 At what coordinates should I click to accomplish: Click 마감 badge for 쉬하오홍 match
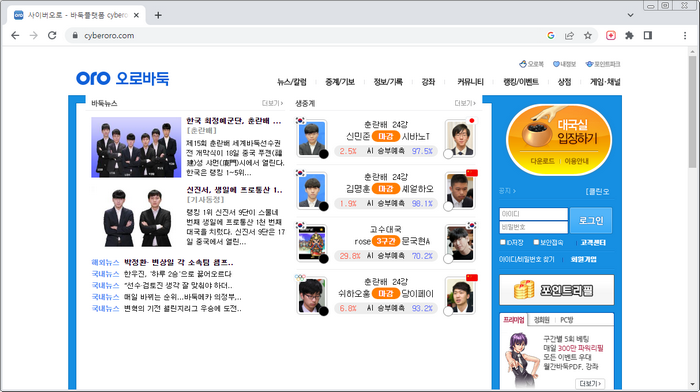[386, 293]
